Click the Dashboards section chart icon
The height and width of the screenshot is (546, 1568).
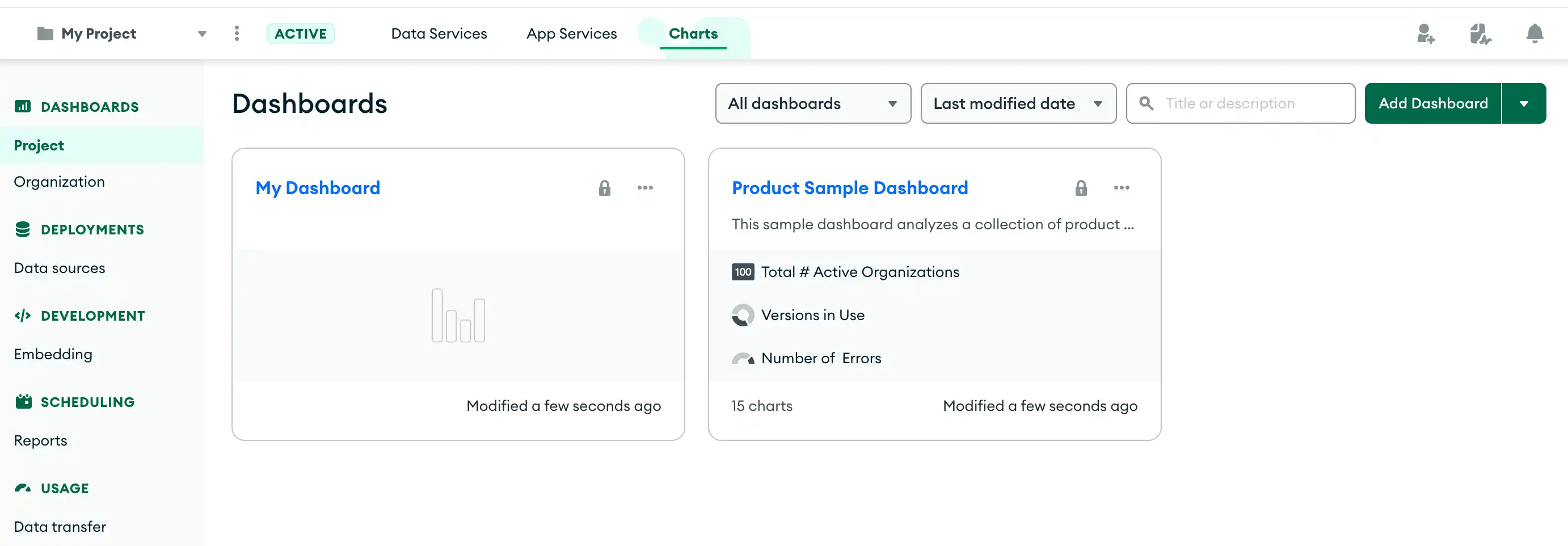click(23, 107)
